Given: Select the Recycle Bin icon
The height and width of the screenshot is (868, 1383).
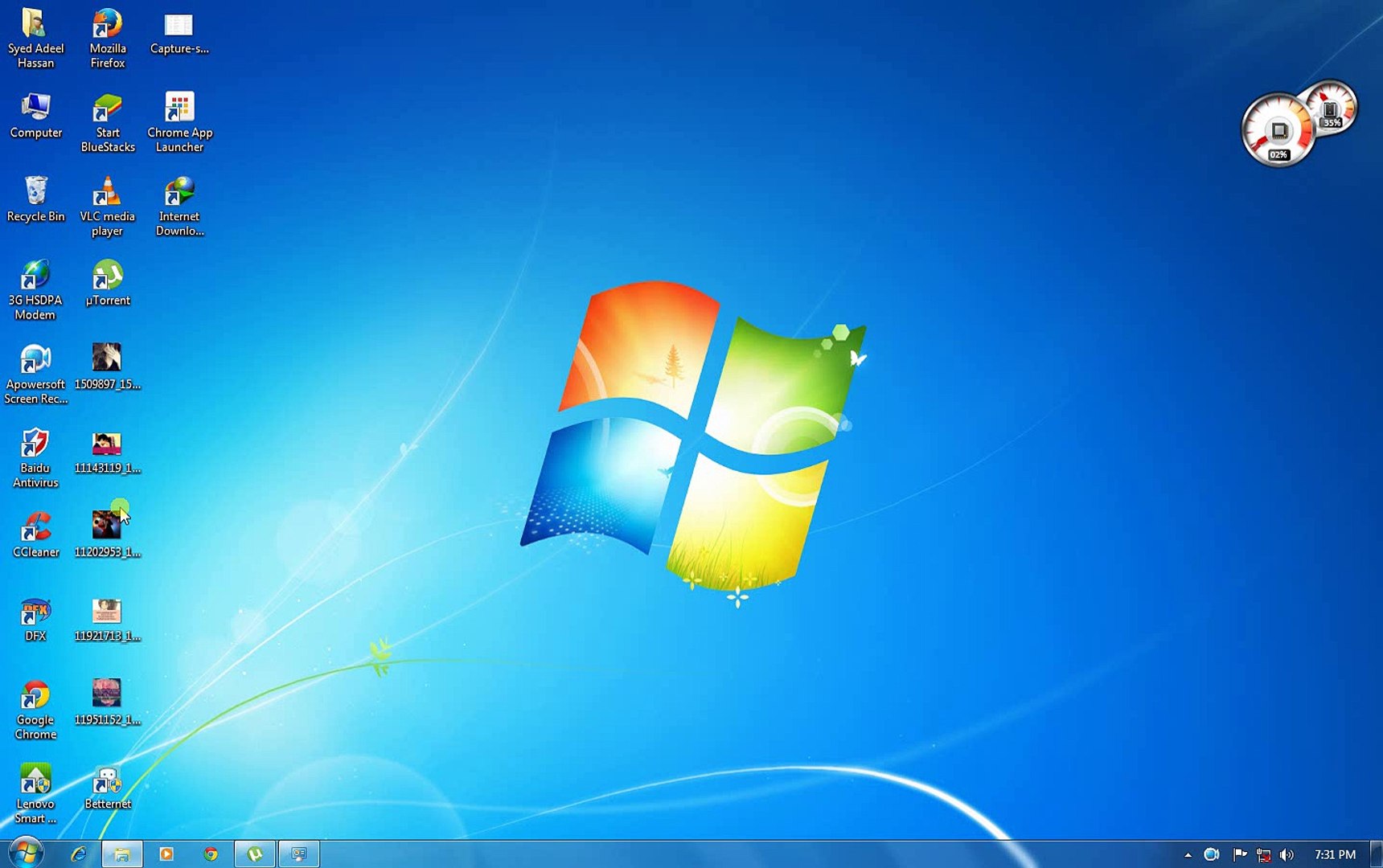Looking at the screenshot, I should pyautogui.click(x=35, y=200).
